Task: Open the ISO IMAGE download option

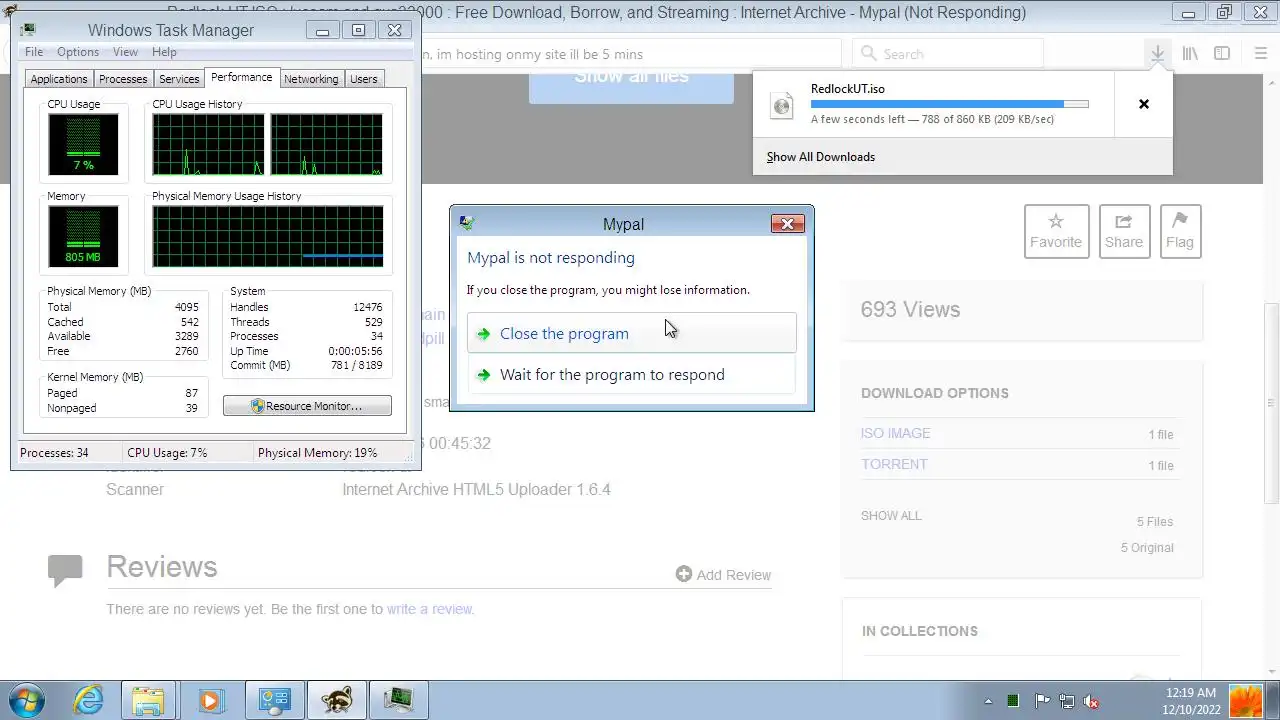Action: [896, 433]
